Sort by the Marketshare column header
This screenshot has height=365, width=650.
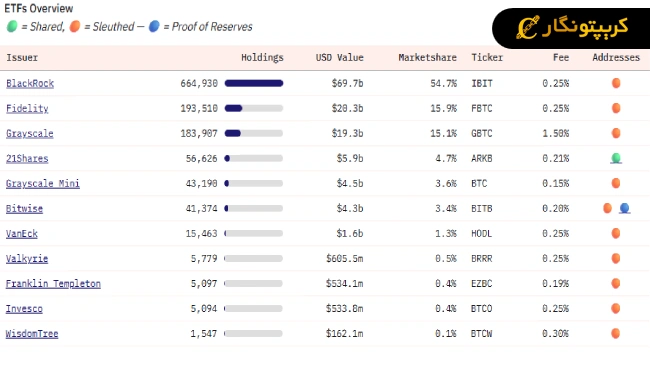427,58
